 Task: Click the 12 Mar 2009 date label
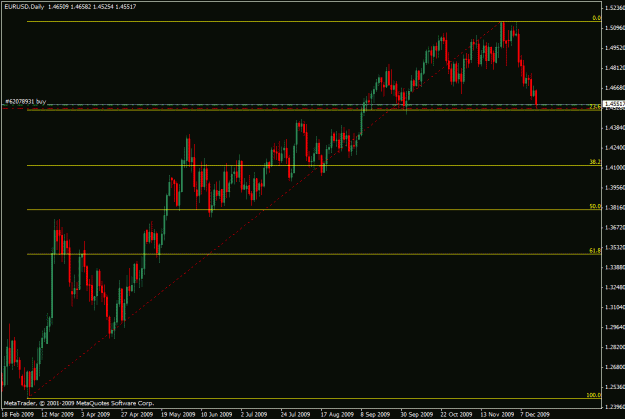[57, 415]
